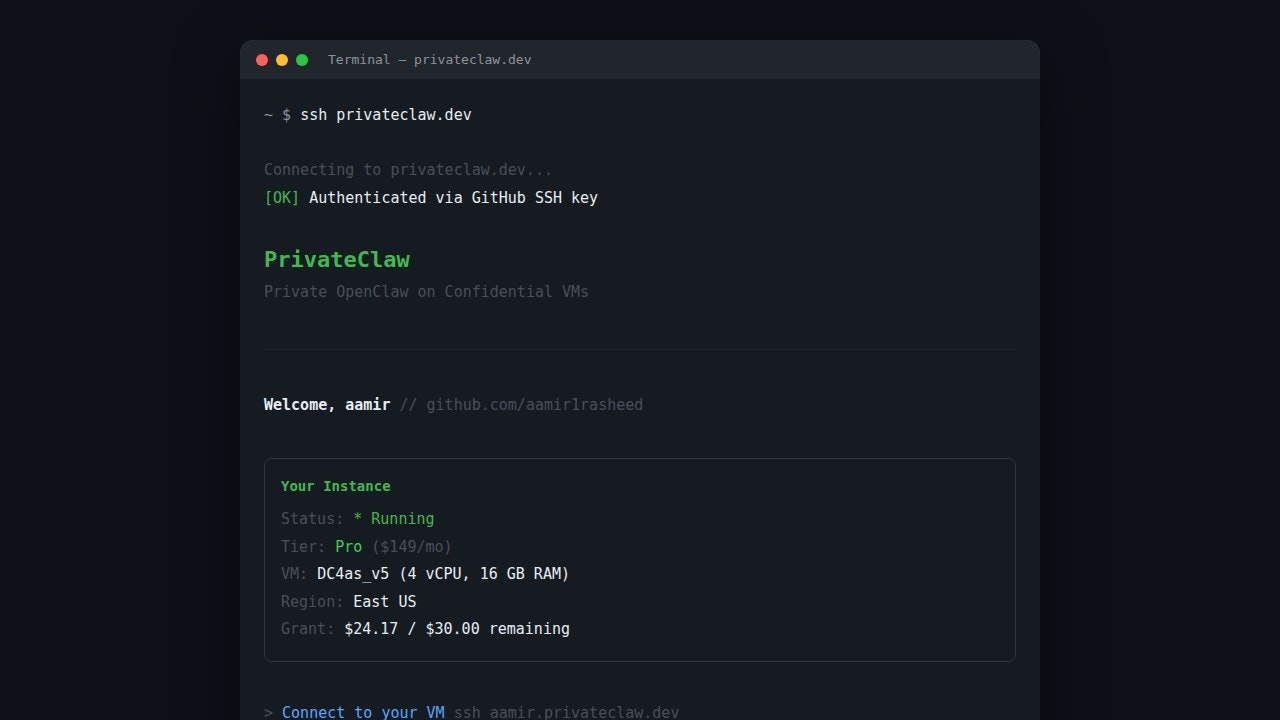Click the green [OK] status tag

[282, 198]
